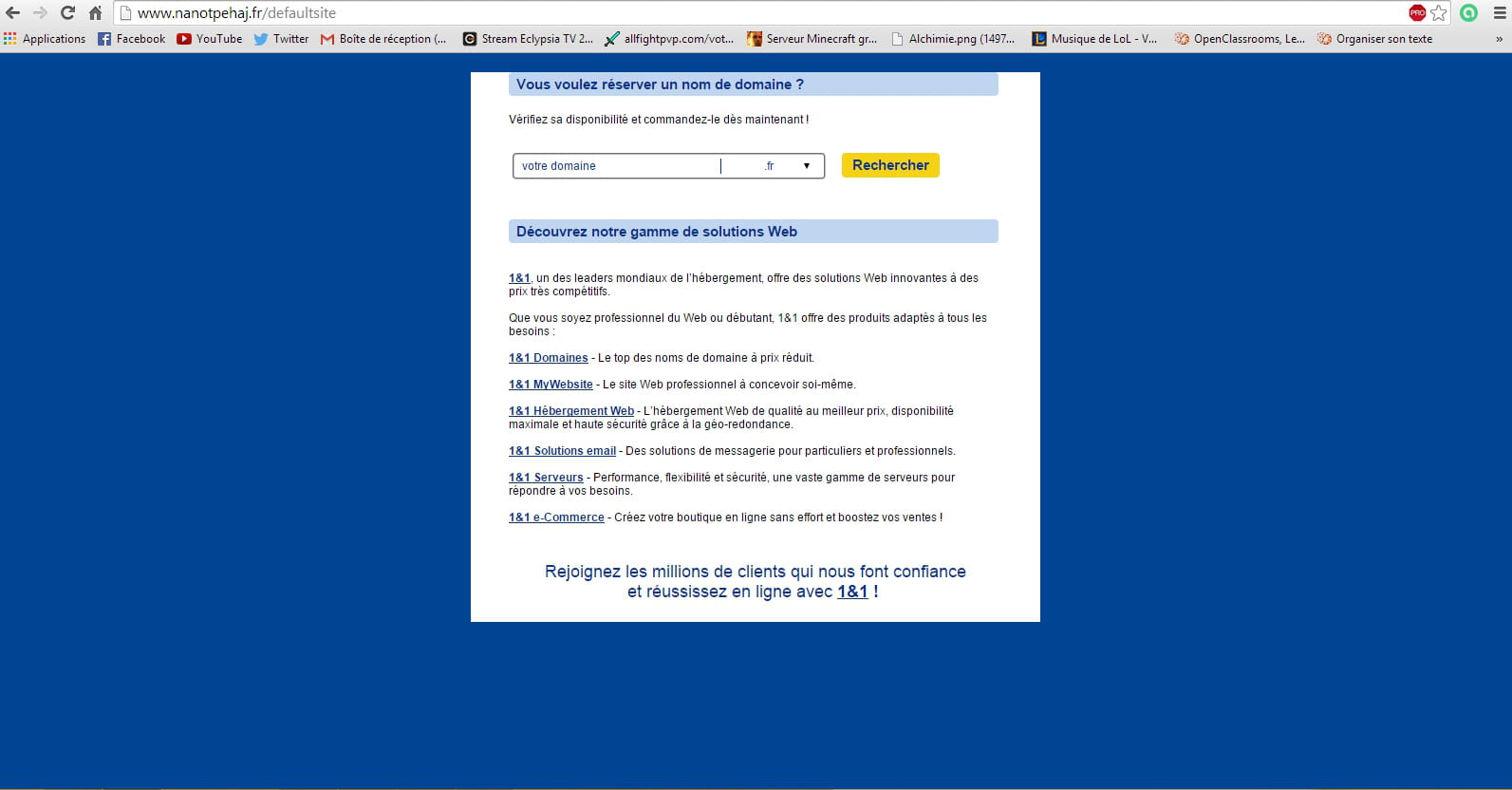Follow the 1&1 link in the intro paragraph
The image size is (1512, 790).
pyautogui.click(x=519, y=278)
